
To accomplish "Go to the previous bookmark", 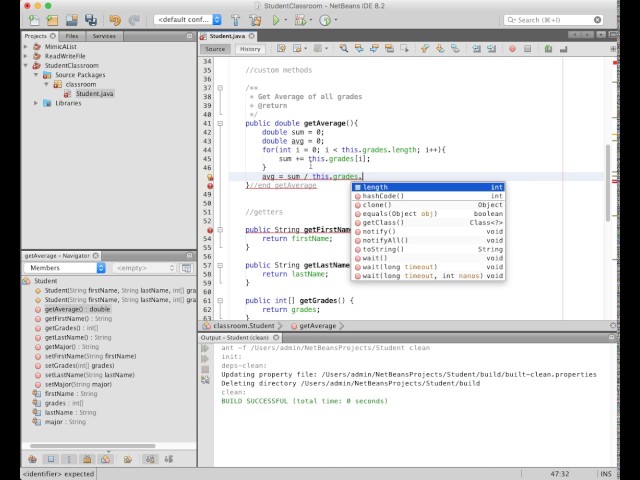I will (x=425, y=49).
